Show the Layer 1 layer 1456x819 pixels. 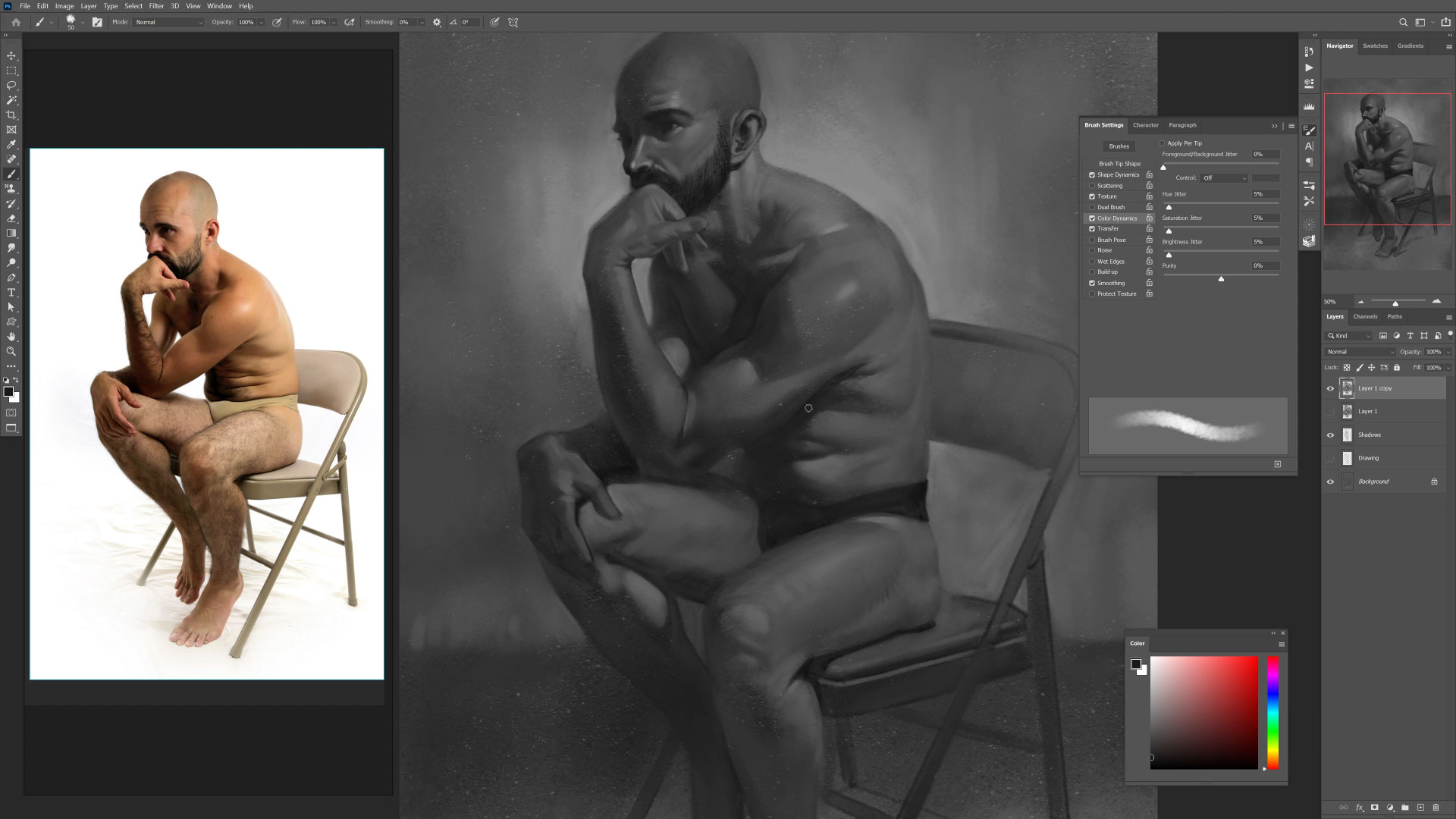click(x=1330, y=412)
